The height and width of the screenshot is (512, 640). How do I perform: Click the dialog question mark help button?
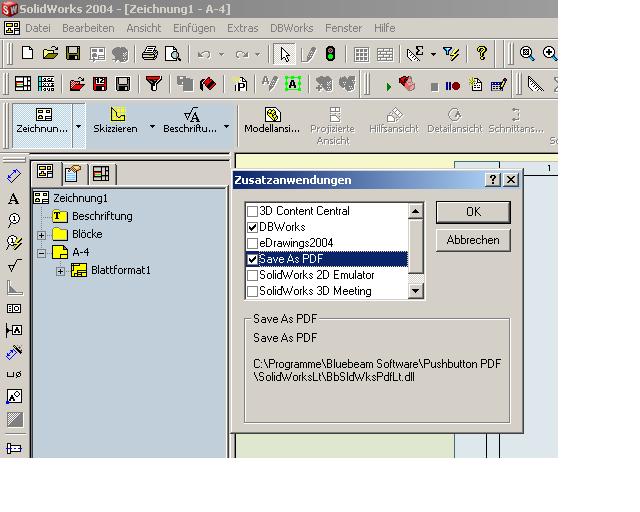pos(493,180)
